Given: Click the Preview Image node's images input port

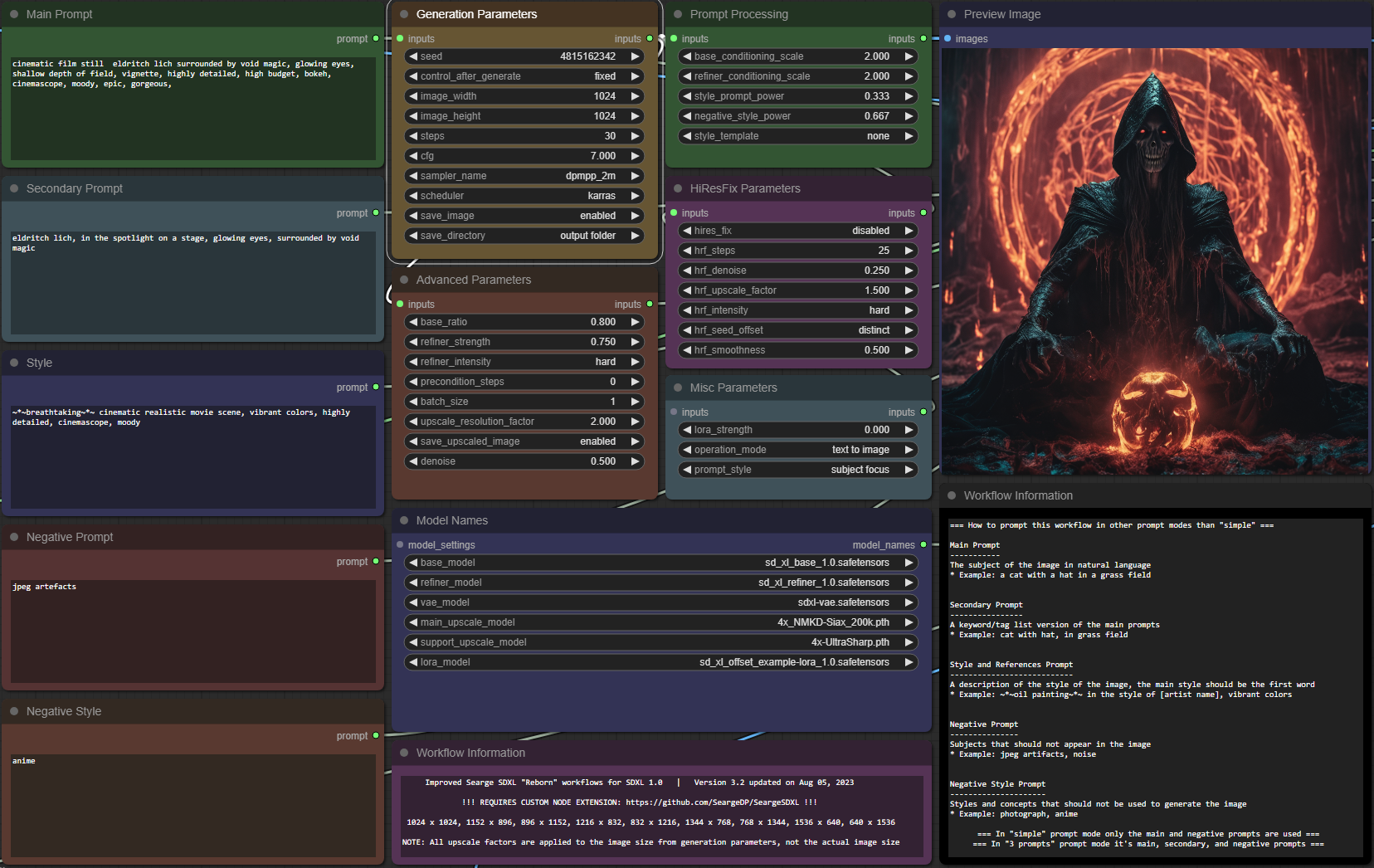Looking at the screenshot, I should [x=948, y=38].
